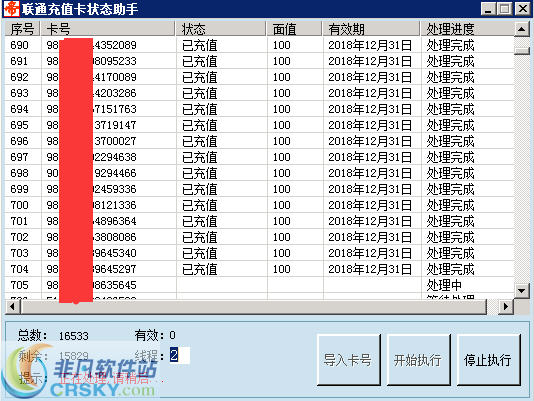
Task: Click card number ending 4203286
Action: [x=91, y=93]
